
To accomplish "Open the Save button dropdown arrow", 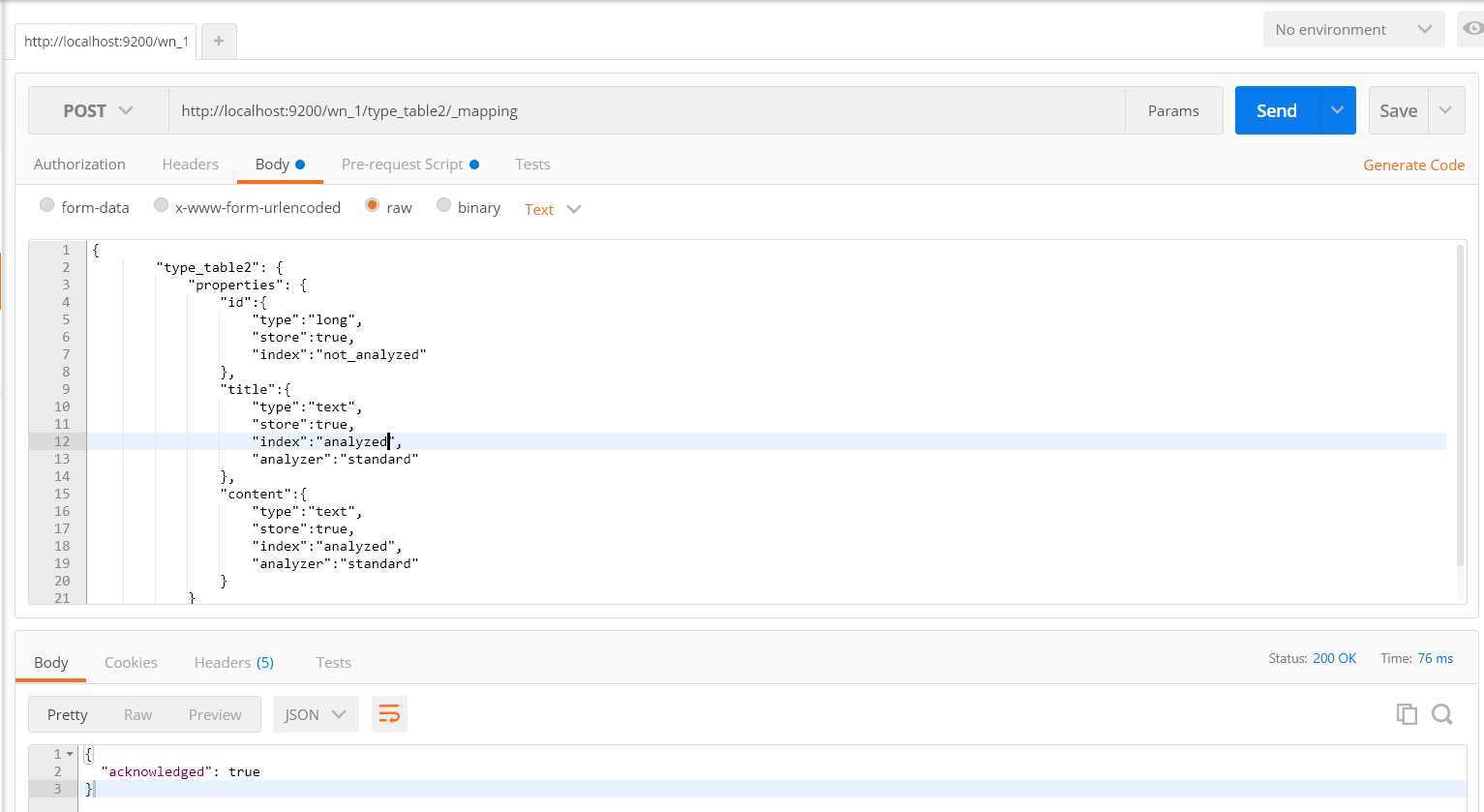I will click(x=1445, y=110).
